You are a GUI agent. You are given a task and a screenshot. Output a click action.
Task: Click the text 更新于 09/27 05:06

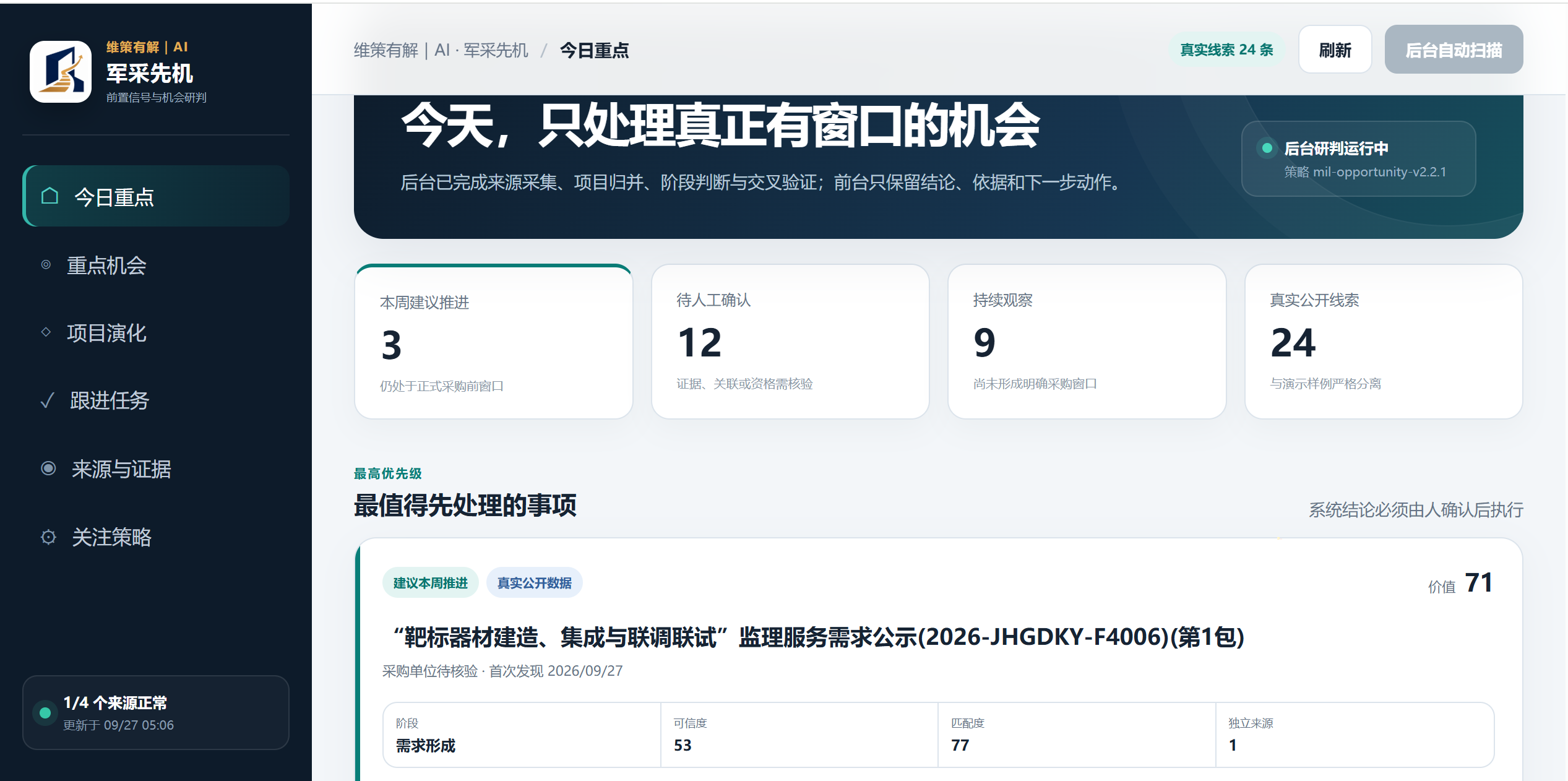[x=118, y=725]
